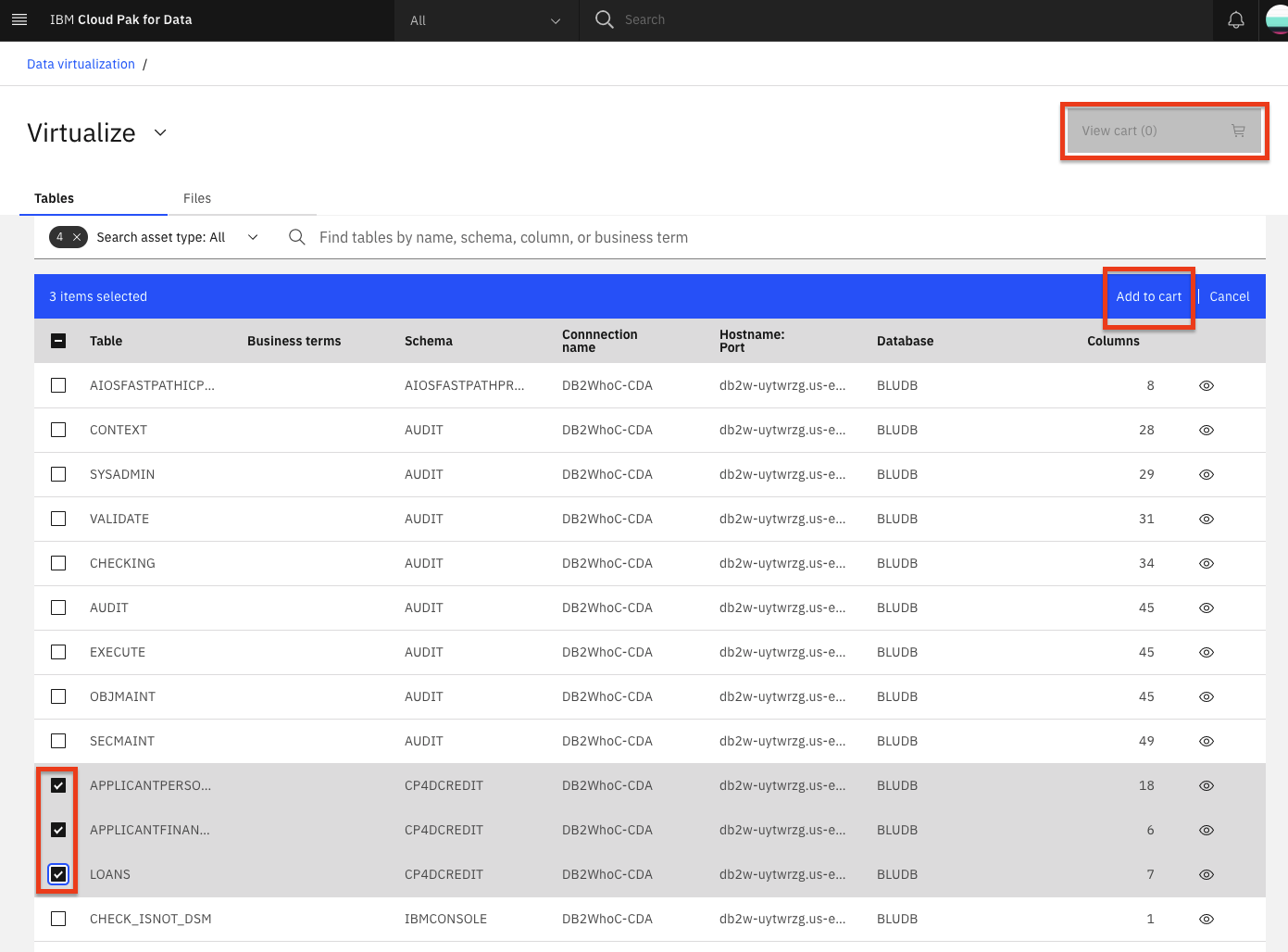1288x952 pixels.
Task: Click Add to cart
Action: coord(1148,296)
